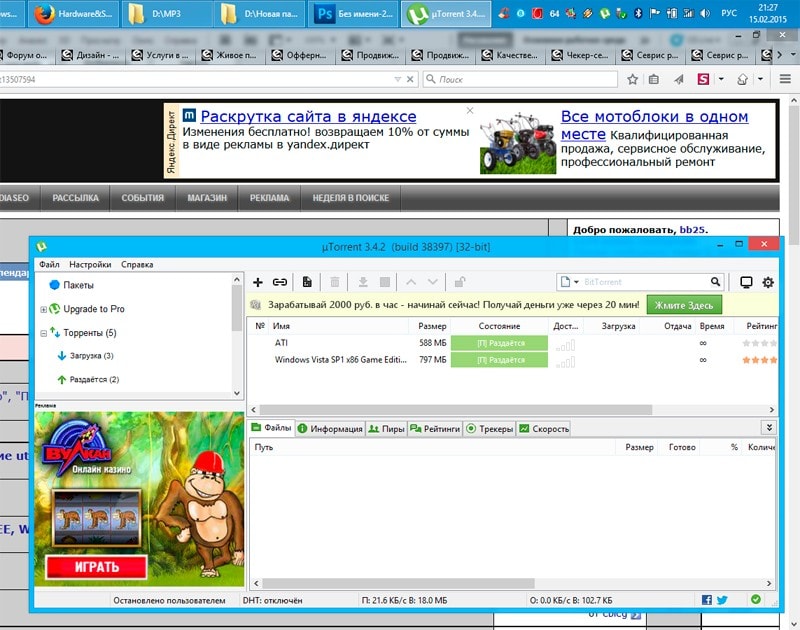Click Add Torrent from URL link icon
This screenshot has height=630, width=800.
click(280, 282)
